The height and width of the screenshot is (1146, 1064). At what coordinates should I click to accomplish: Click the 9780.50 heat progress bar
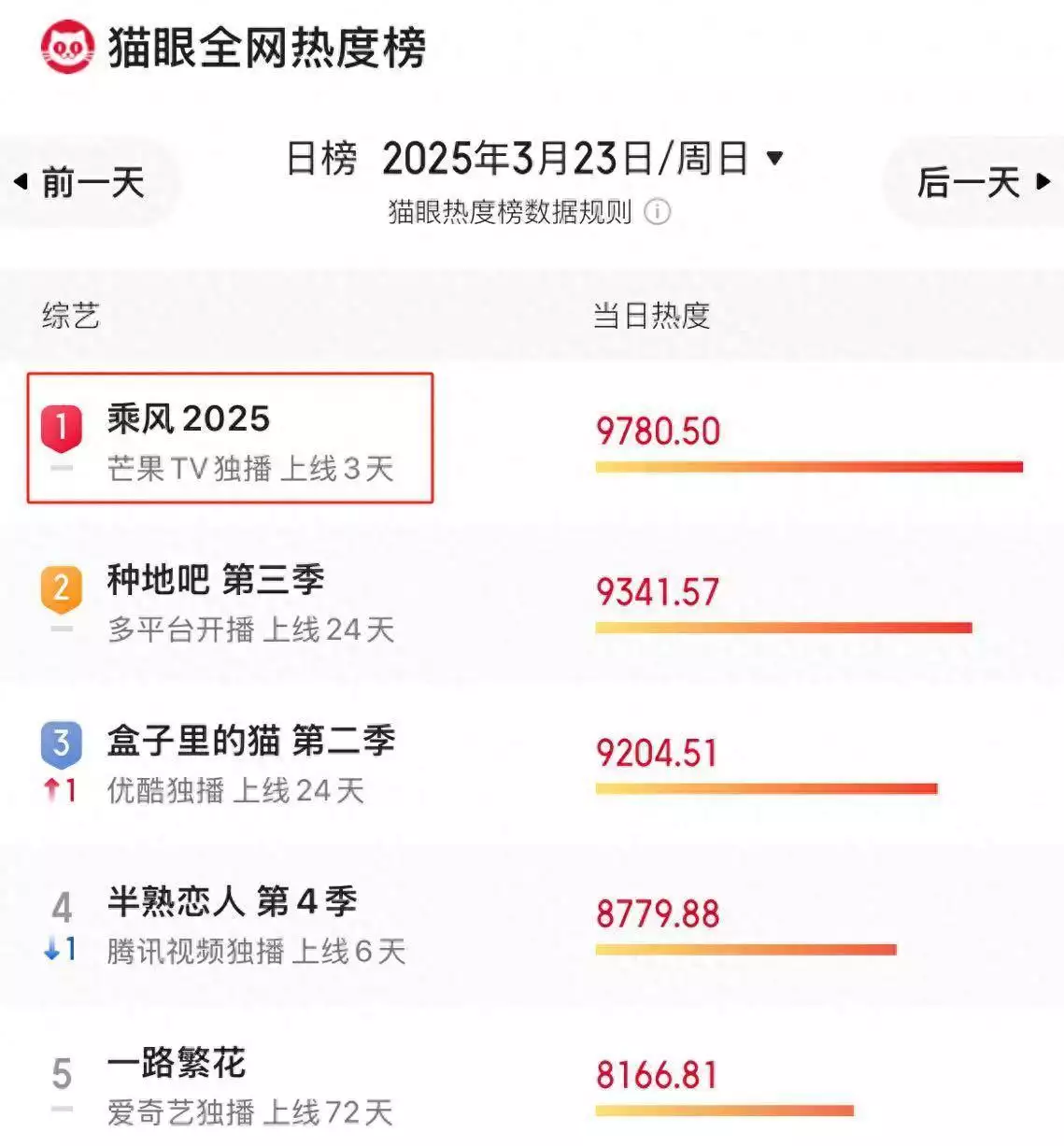click(809, 466)
